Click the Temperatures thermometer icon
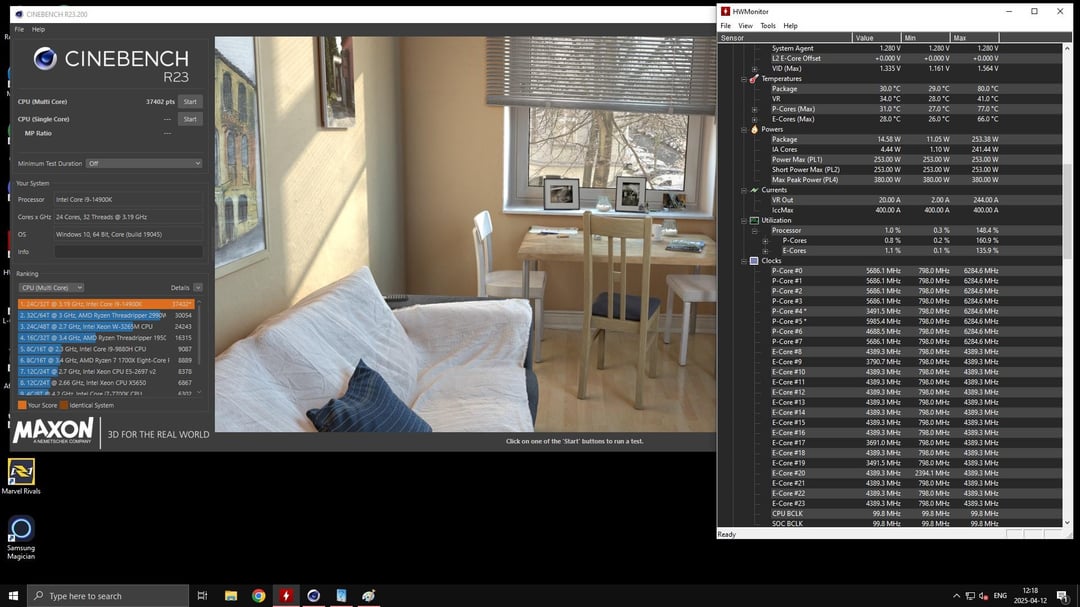The image size is (1080, 607). 754,79
